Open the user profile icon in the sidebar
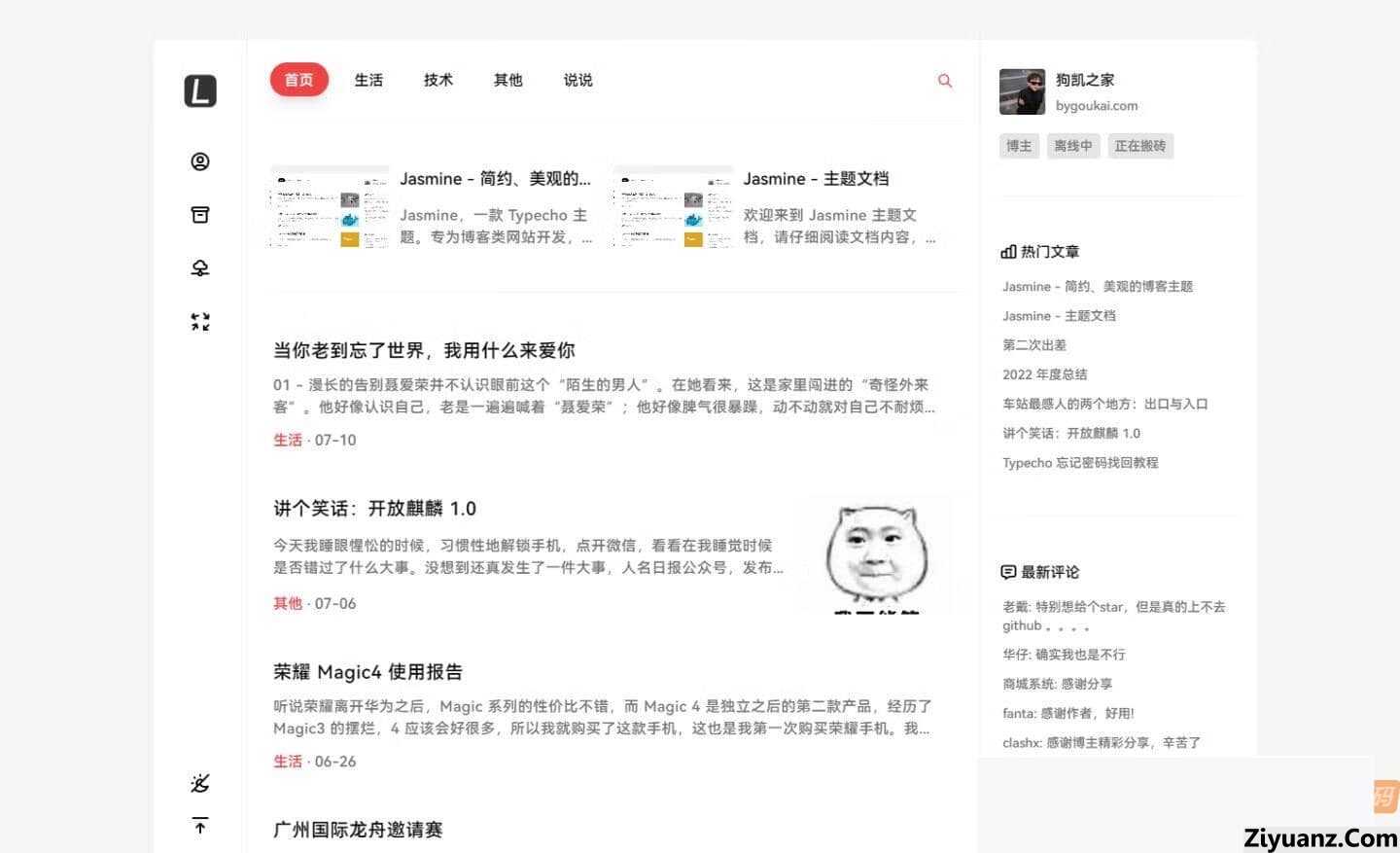Screen dimensions: 1400x853 pos(200,161)
